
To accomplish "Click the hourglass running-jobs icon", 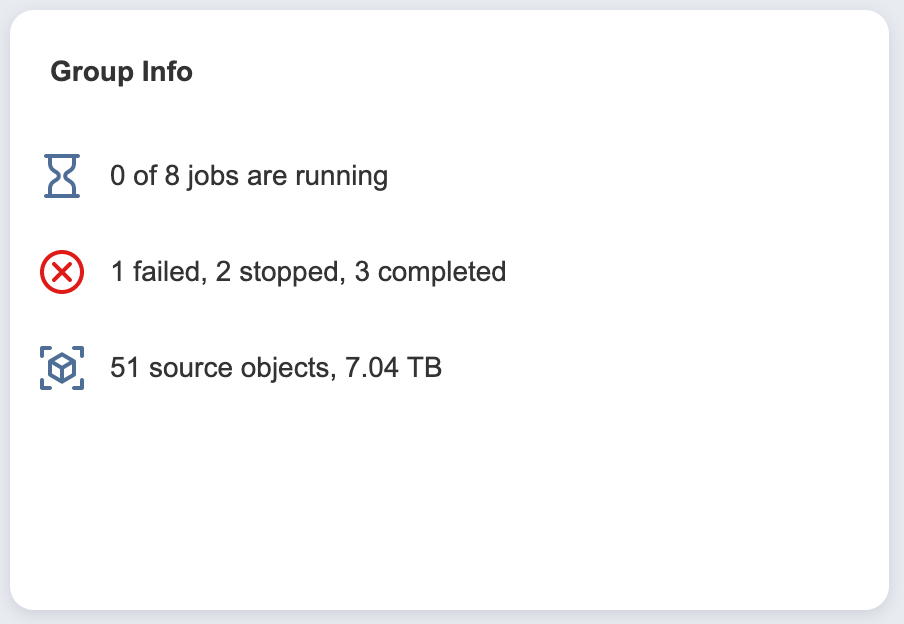I will pyautogui.click(x=62, y=176).
